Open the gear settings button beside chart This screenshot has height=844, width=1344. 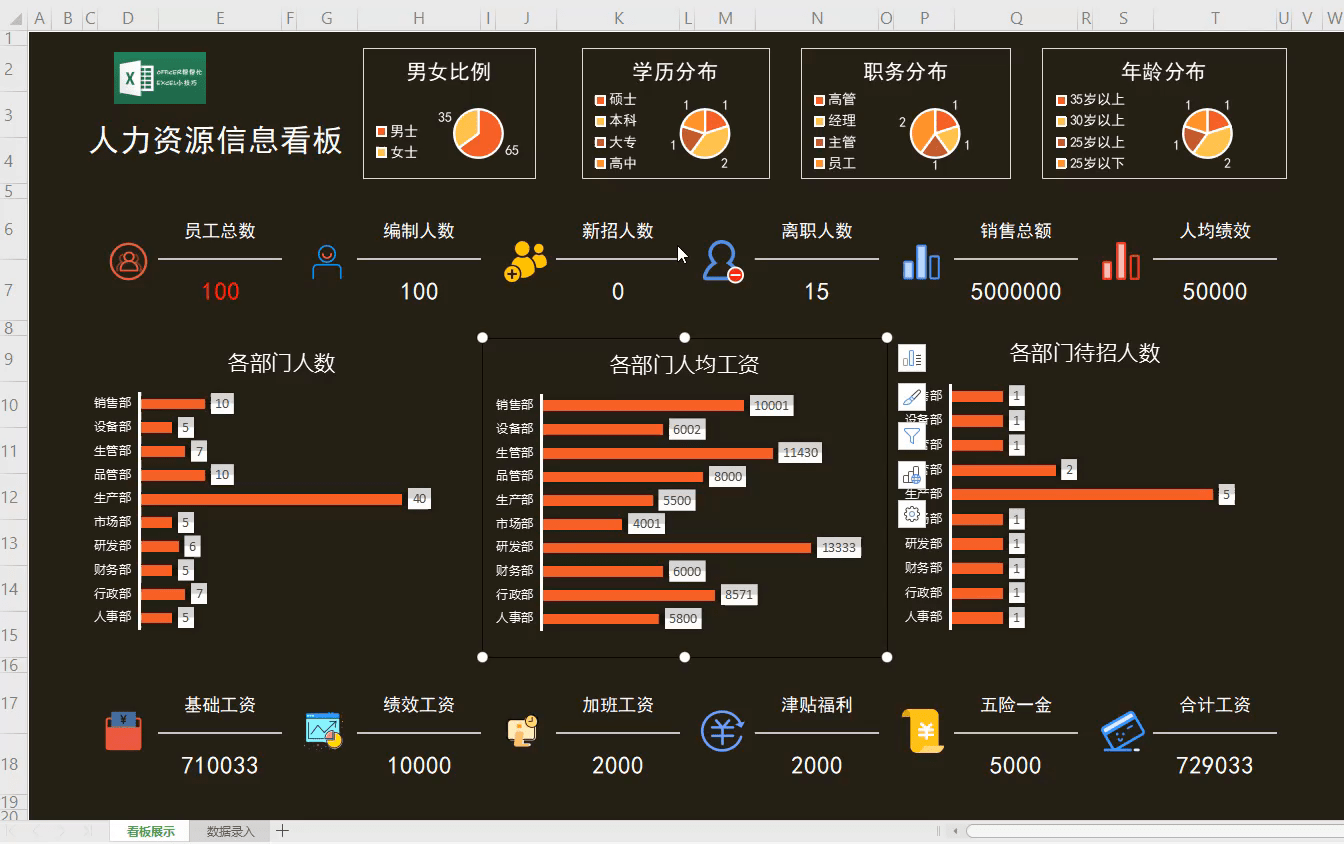pyautogui.click(x=912, y=514)
